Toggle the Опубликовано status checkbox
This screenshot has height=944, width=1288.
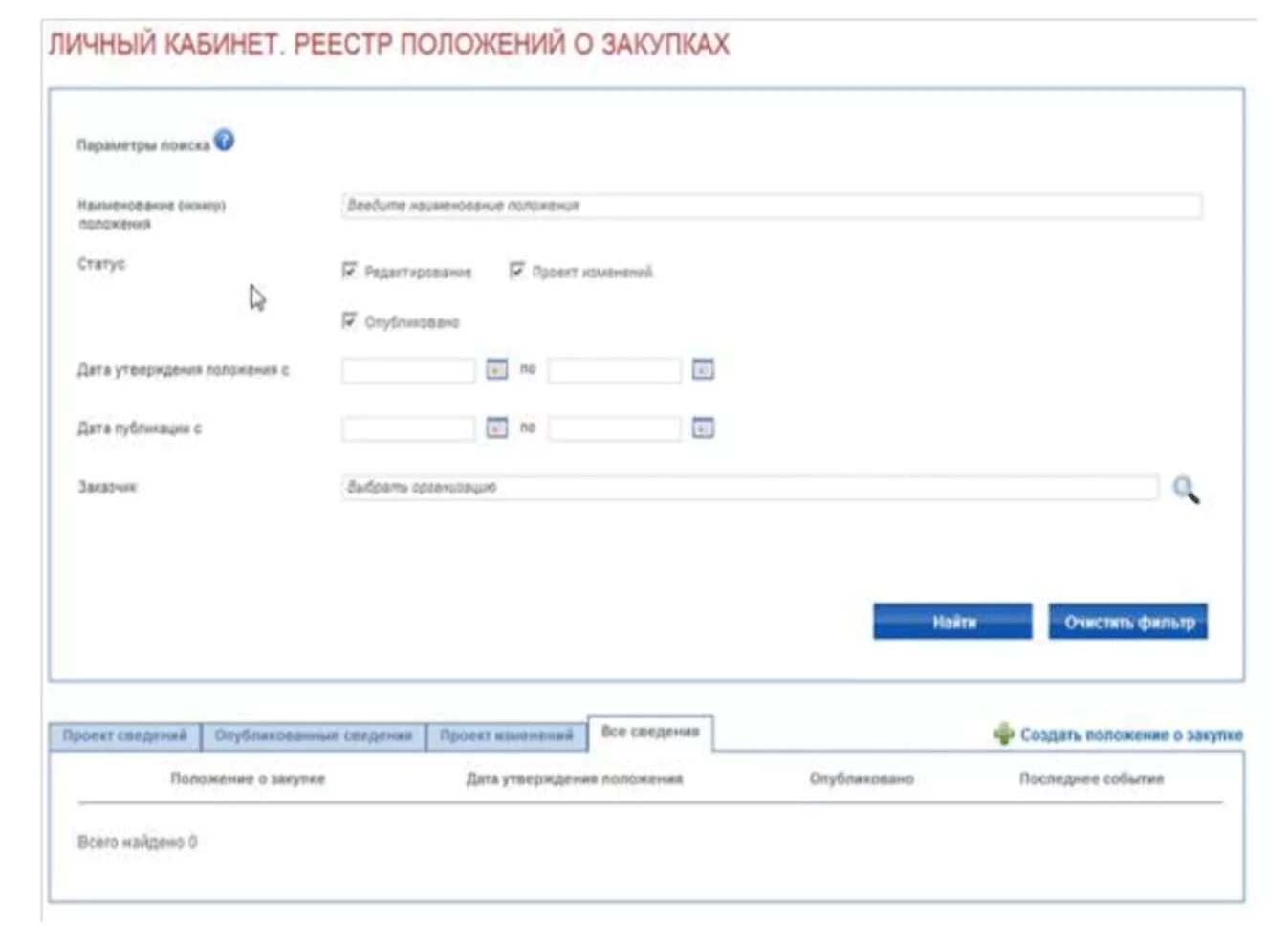coord(349,320)
